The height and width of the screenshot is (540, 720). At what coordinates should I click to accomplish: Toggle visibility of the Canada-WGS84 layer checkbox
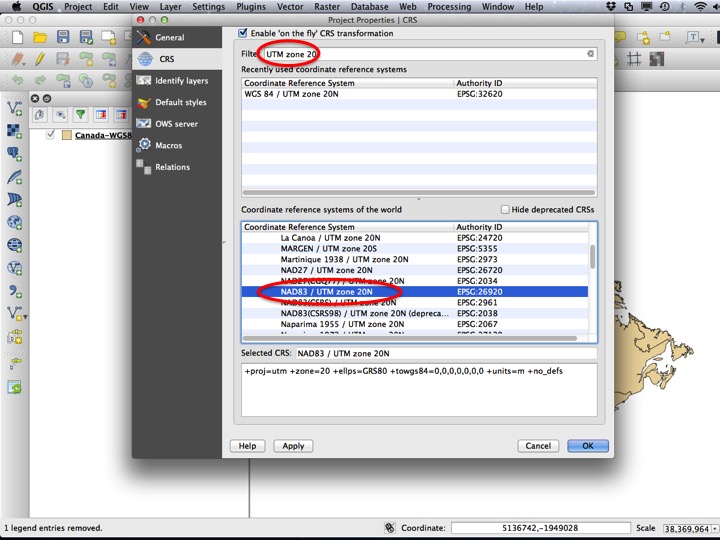(51, 135)
